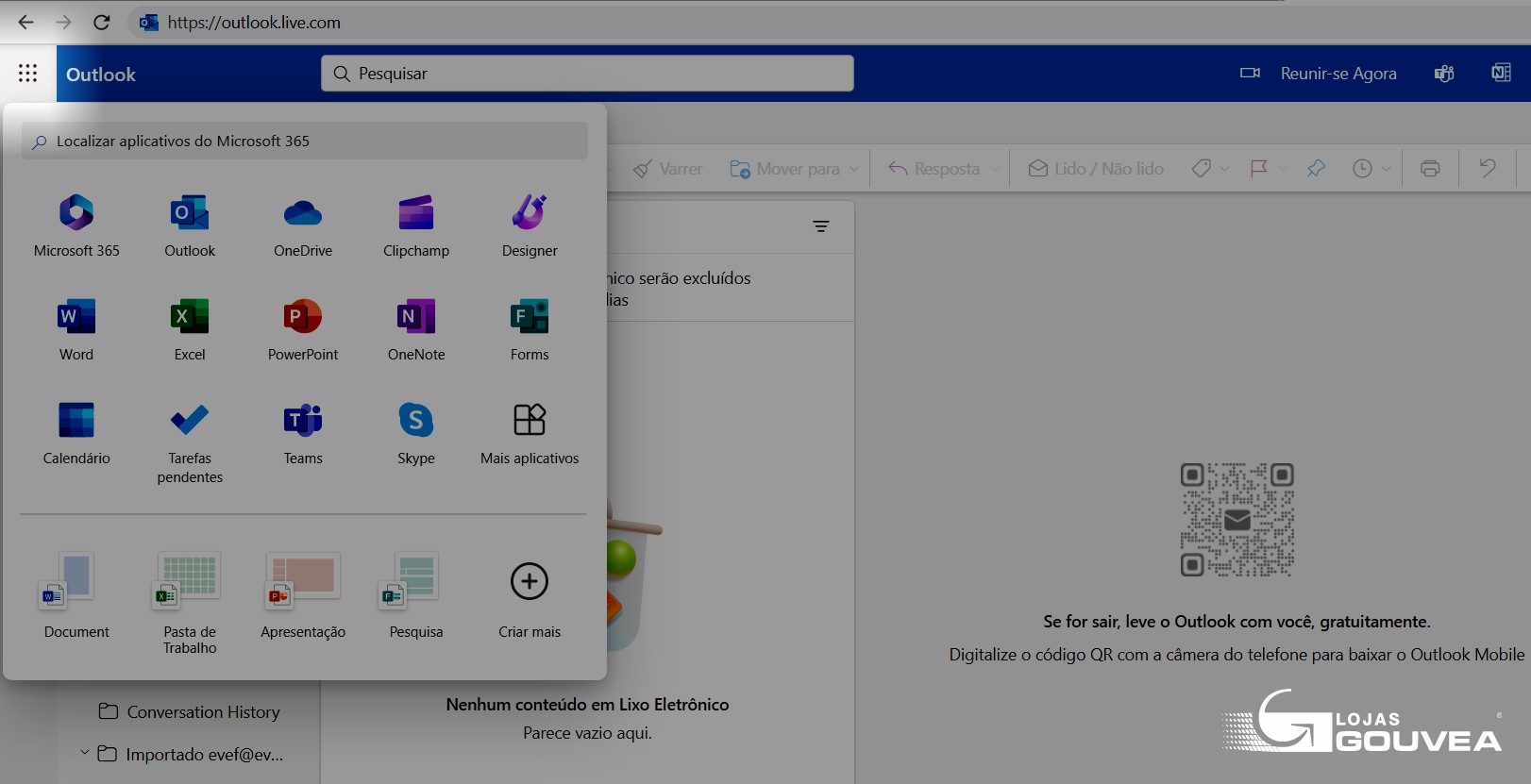1531x784 pixels.
Task: Open the message list filter icon
Action: pos(821,226)
